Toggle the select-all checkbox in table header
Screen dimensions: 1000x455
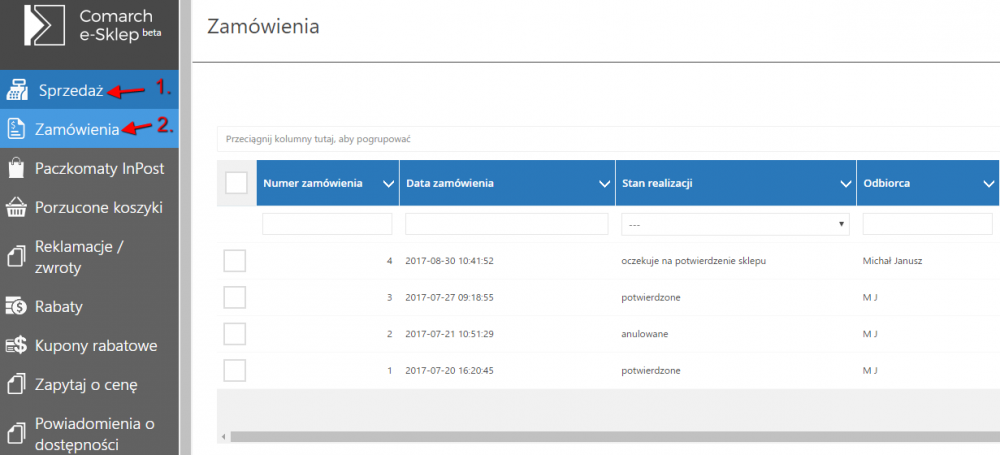[236, 183]
